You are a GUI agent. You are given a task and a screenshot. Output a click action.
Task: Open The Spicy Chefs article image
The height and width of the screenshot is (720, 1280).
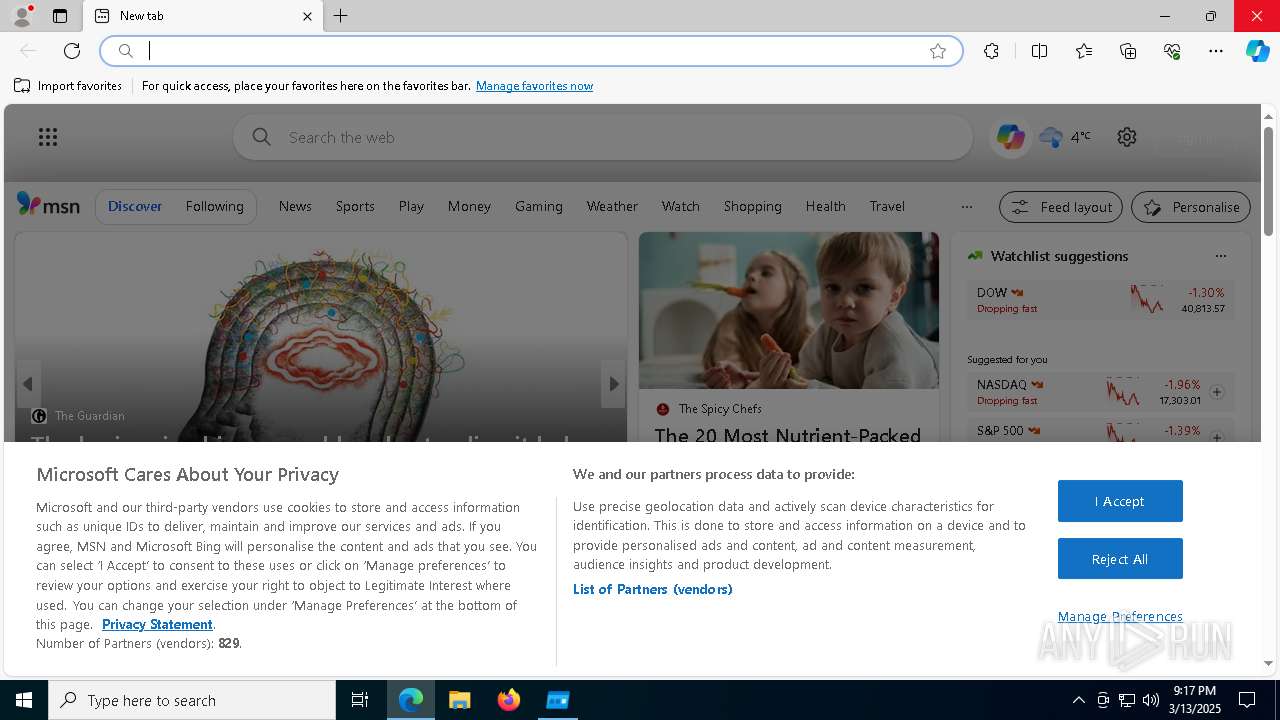(789, 310)
